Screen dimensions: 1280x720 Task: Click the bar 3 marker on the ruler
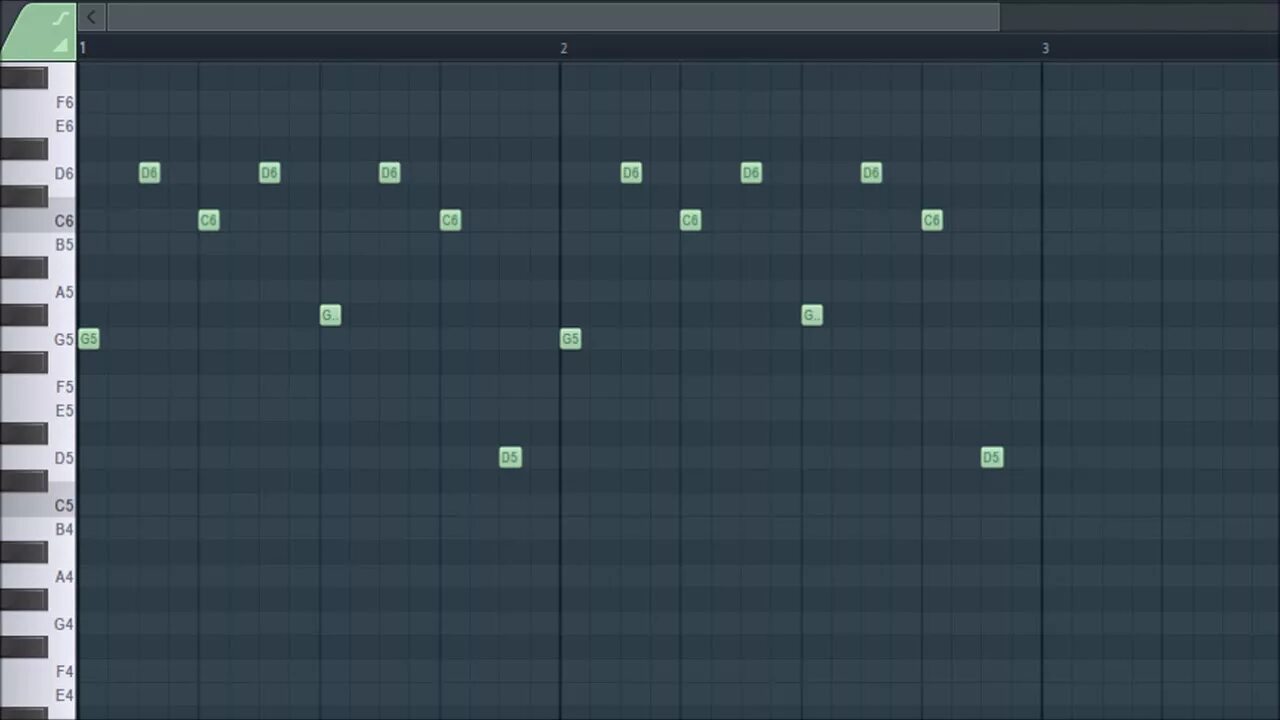coord(1045,47)
